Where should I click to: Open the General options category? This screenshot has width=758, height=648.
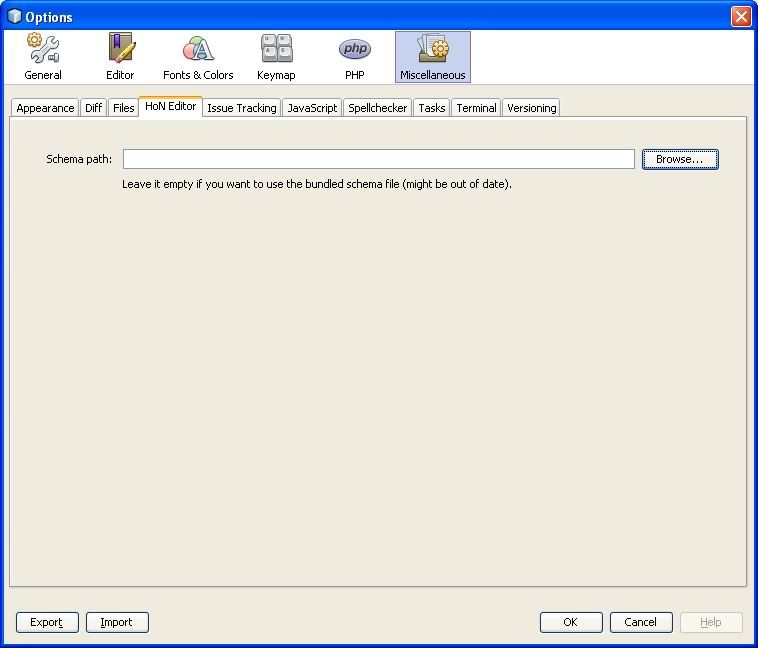[x=43, y=57]
